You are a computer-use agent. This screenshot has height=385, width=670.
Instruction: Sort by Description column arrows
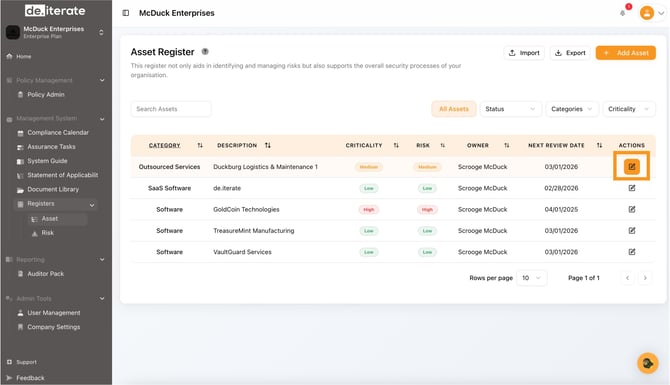(x=267, y=146)
